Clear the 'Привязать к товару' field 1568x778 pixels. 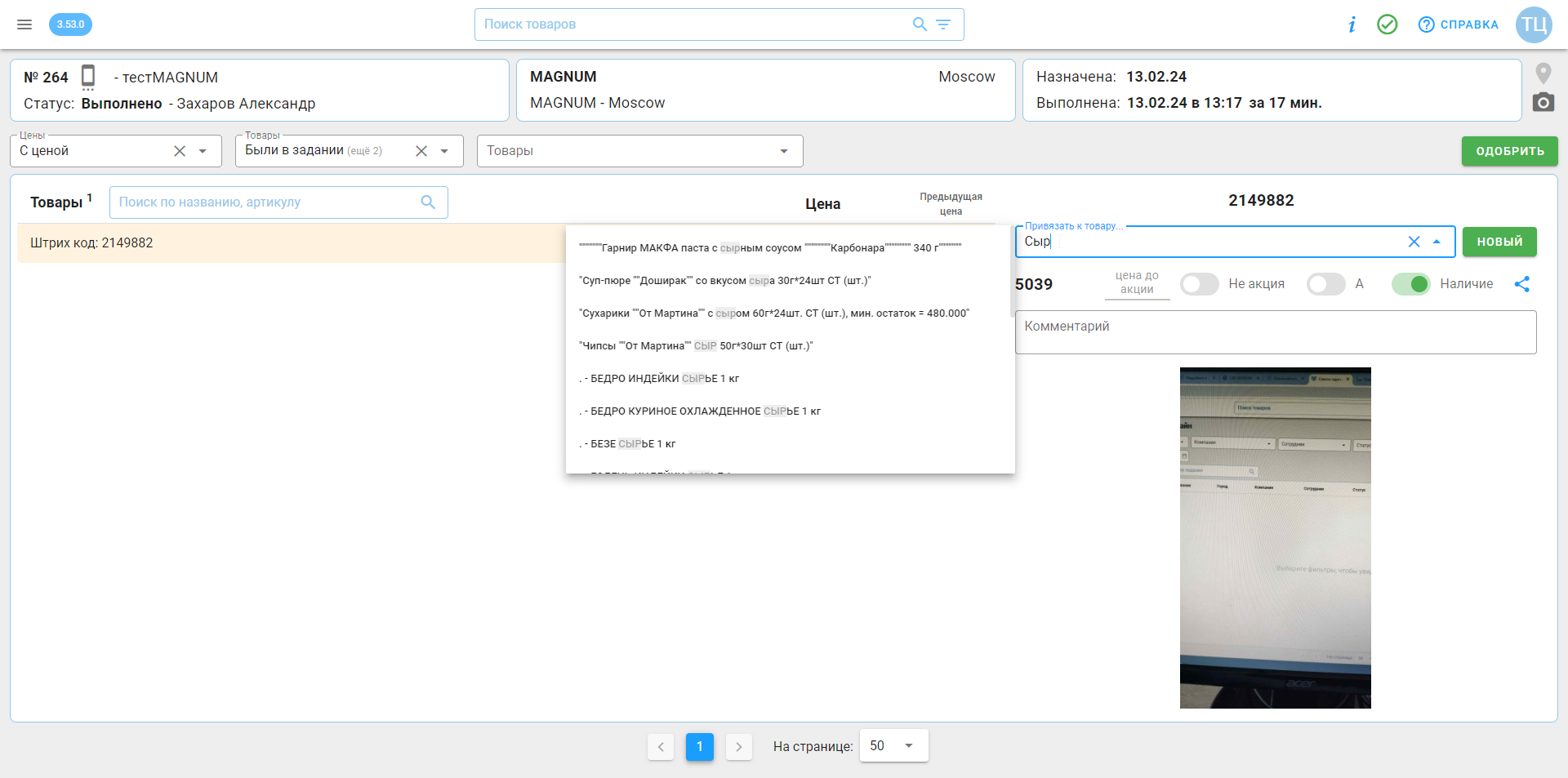(1414, 242)
